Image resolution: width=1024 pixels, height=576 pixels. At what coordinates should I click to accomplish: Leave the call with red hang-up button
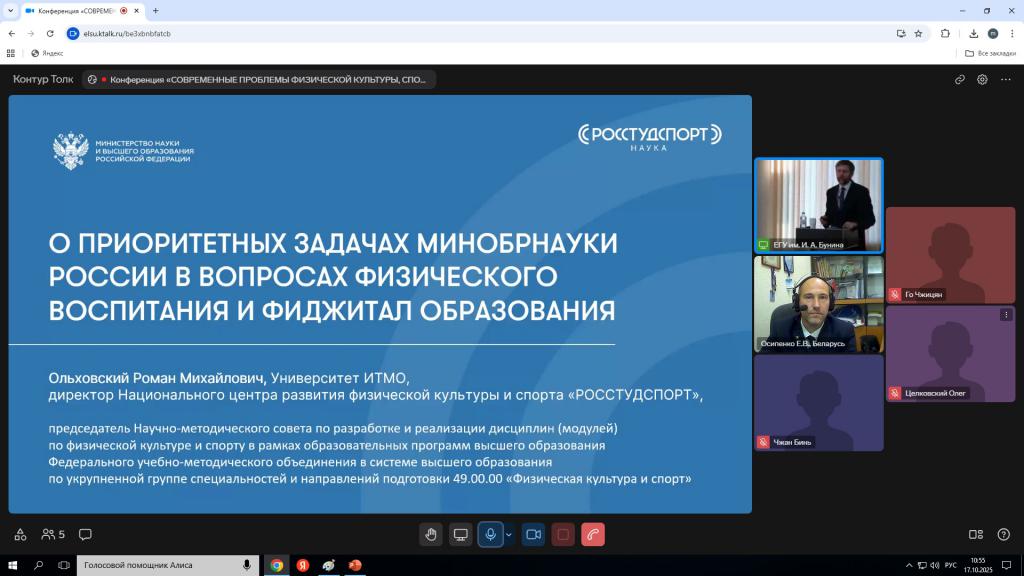click(x=593, y=534)
